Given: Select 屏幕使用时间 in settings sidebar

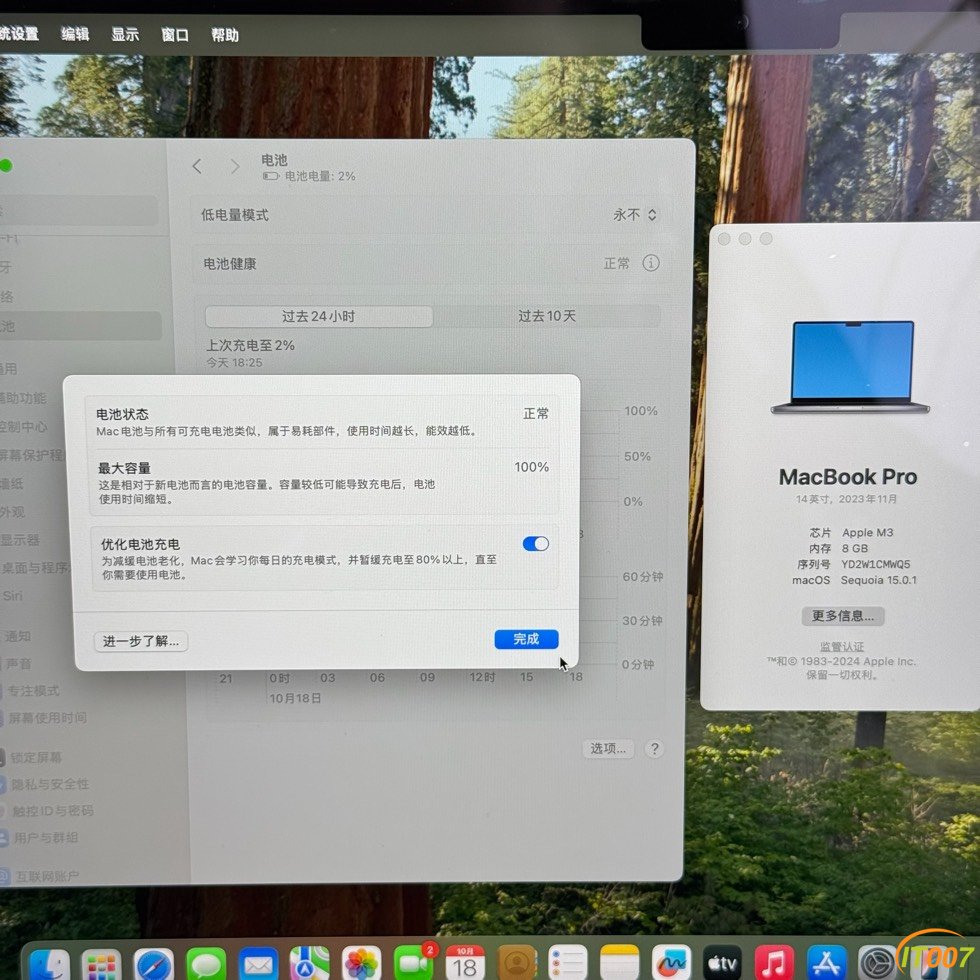Looking at the screenshot, I should coord(47,718).
